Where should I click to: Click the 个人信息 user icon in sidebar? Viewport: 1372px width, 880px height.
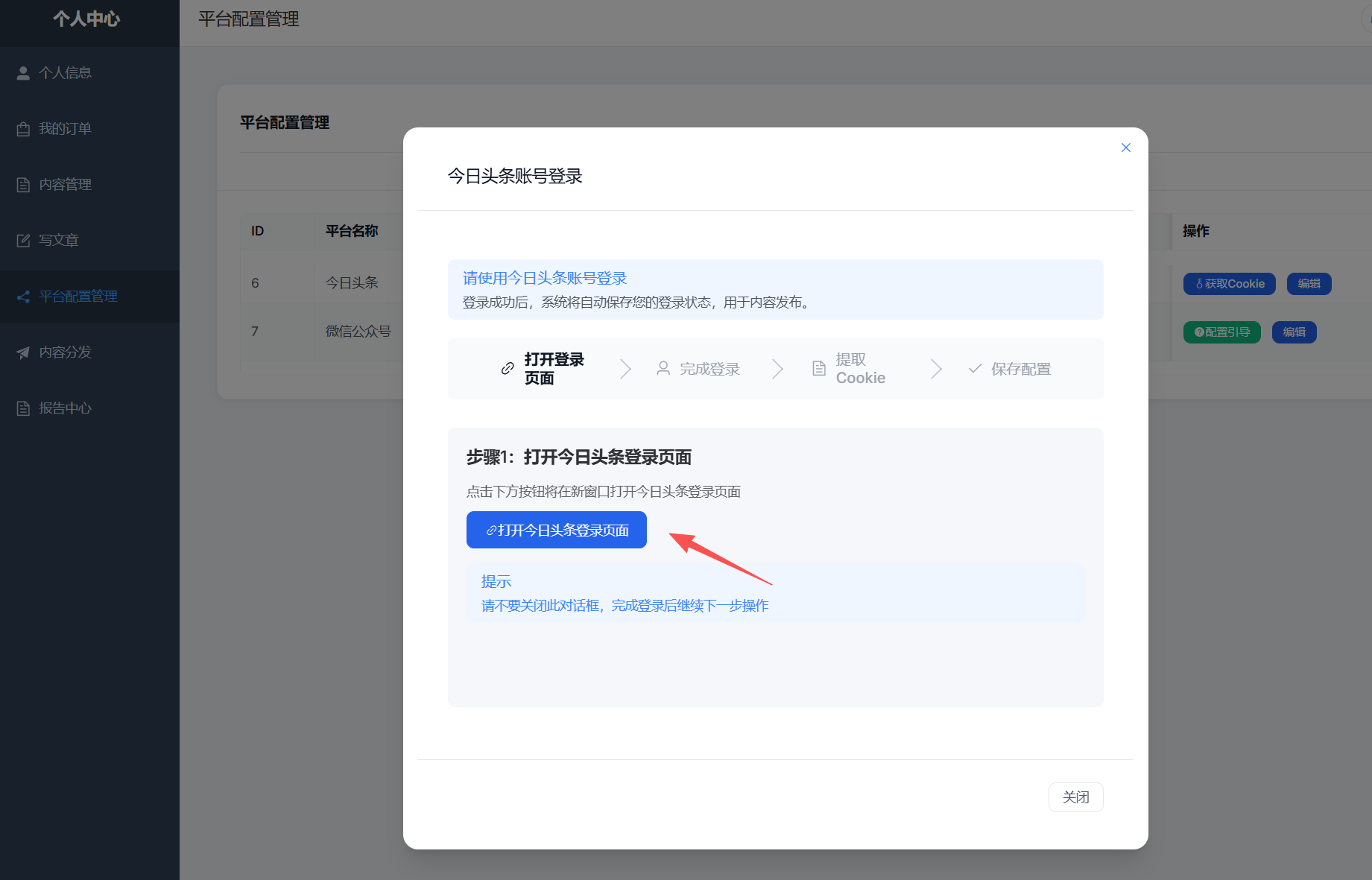click(x=23, y=73)
